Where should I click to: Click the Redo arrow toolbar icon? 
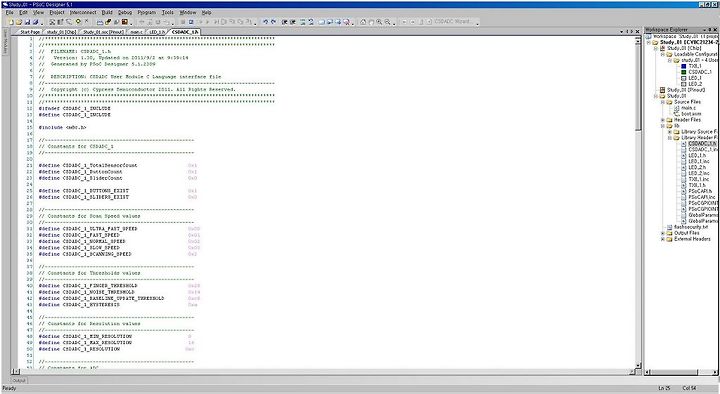click(x=274, y=22)
